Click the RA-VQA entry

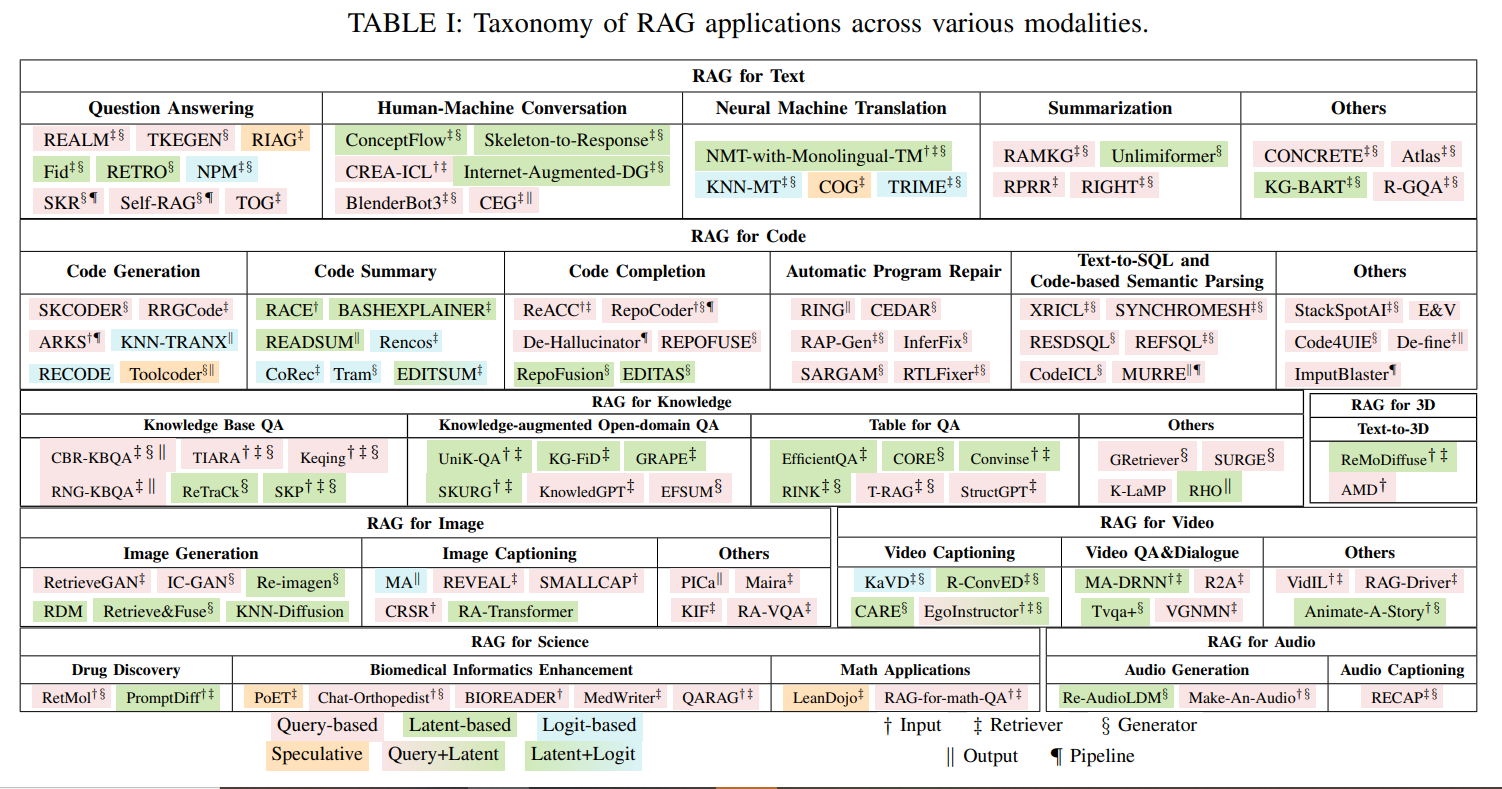774,611
